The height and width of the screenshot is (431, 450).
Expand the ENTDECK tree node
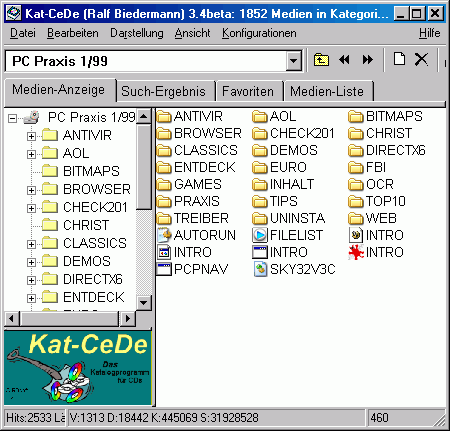(x=31, y=298)
